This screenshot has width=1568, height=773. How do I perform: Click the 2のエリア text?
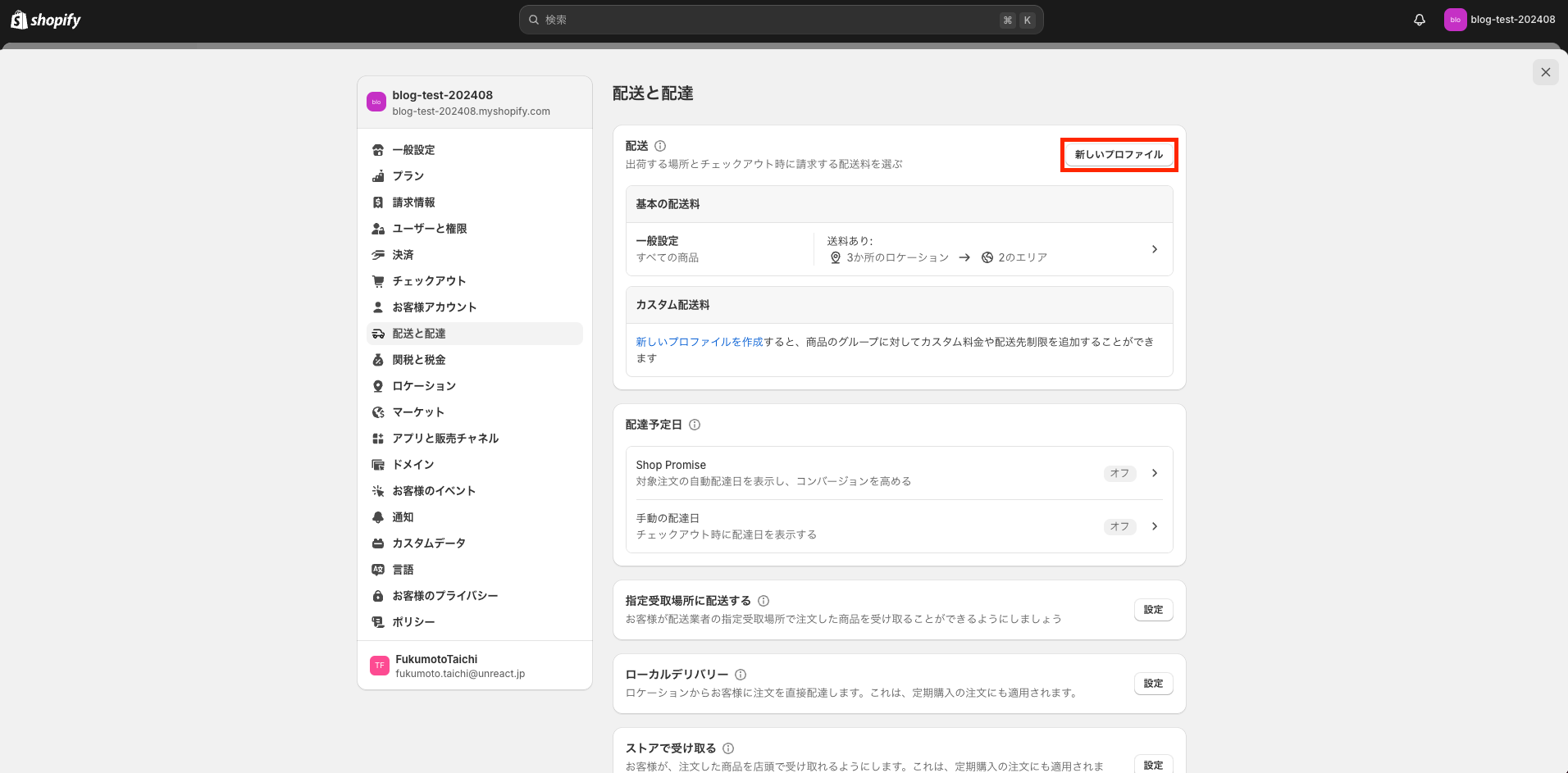tap(1023, 257)
